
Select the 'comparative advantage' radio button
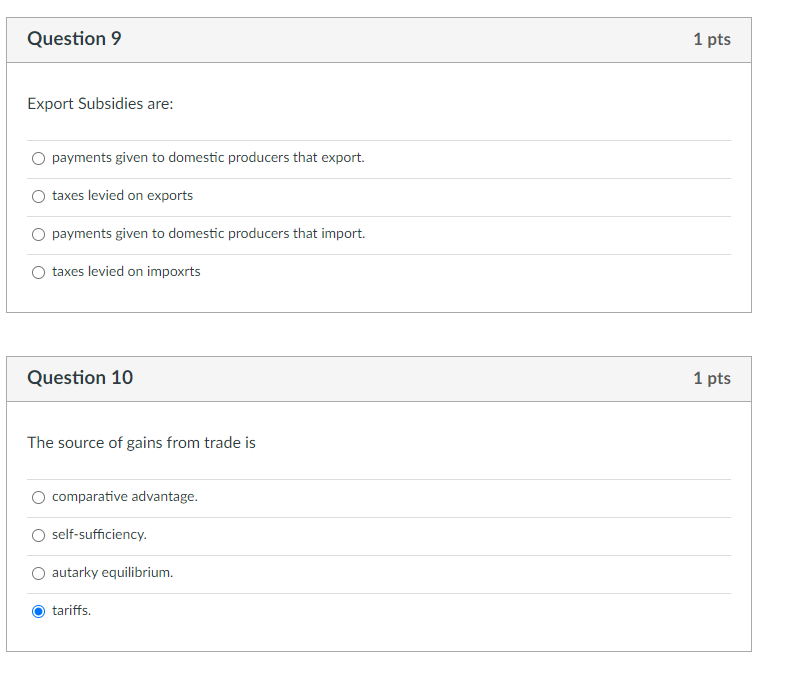38,498
